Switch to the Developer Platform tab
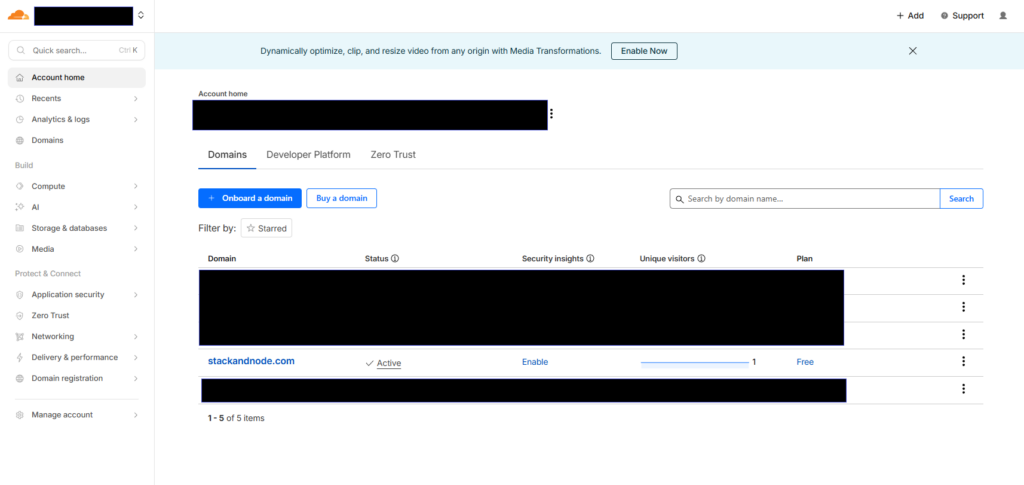The image size is (1024, 485). [x=308, y=155]
